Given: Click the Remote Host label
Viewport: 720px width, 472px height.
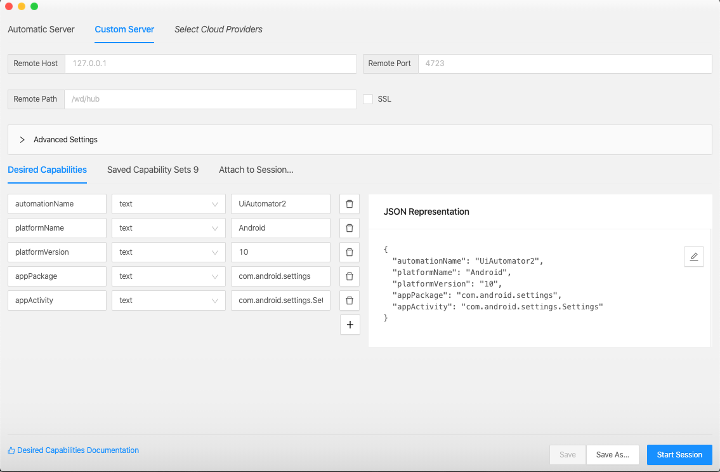Looking at the screenshot, I should coord(36,63).
